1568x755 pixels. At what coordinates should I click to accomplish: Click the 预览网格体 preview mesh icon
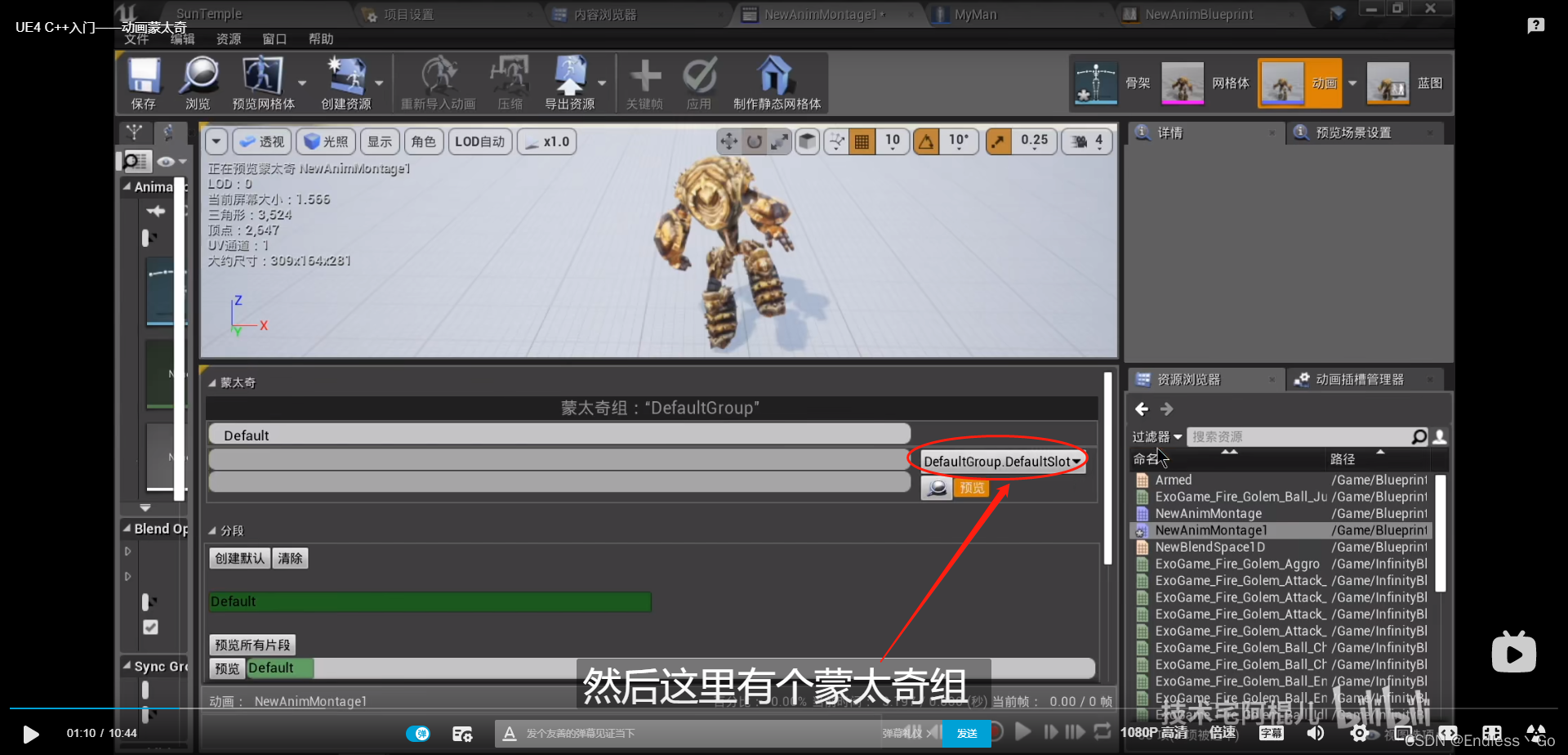click(263, 83)
